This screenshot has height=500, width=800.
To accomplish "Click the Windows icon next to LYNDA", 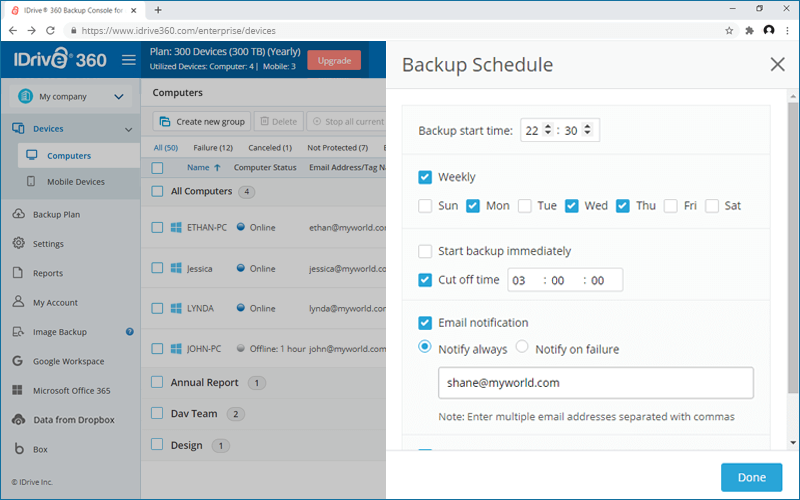I will (x=176, y=308).
